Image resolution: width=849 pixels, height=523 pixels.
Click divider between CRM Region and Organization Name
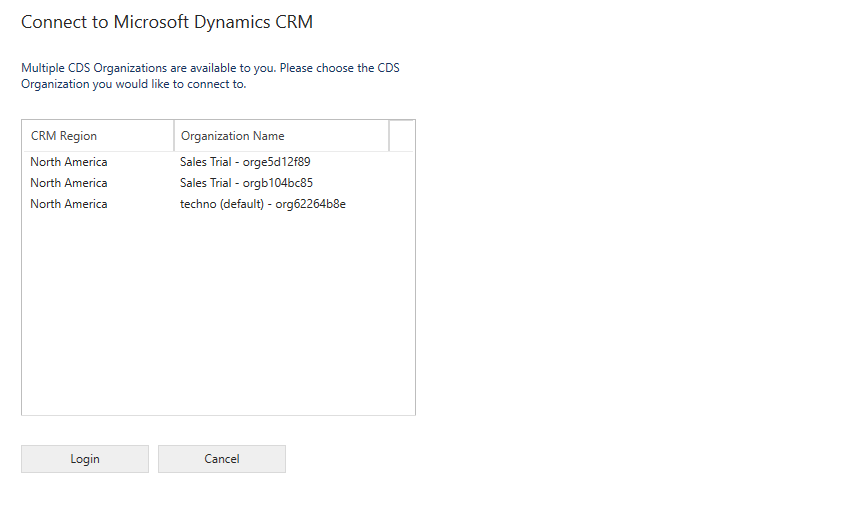(174, 136)
